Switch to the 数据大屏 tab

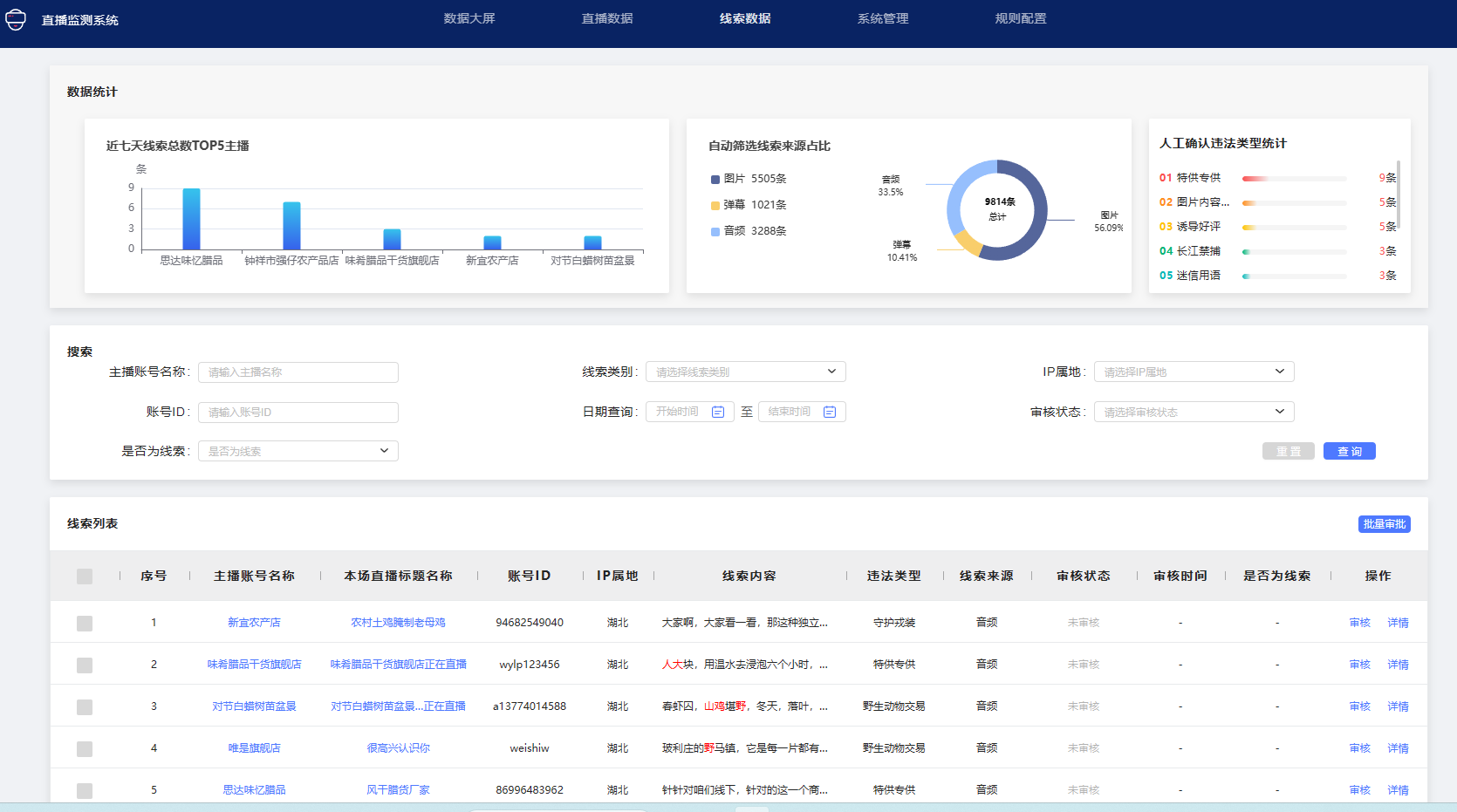(469, 18)
